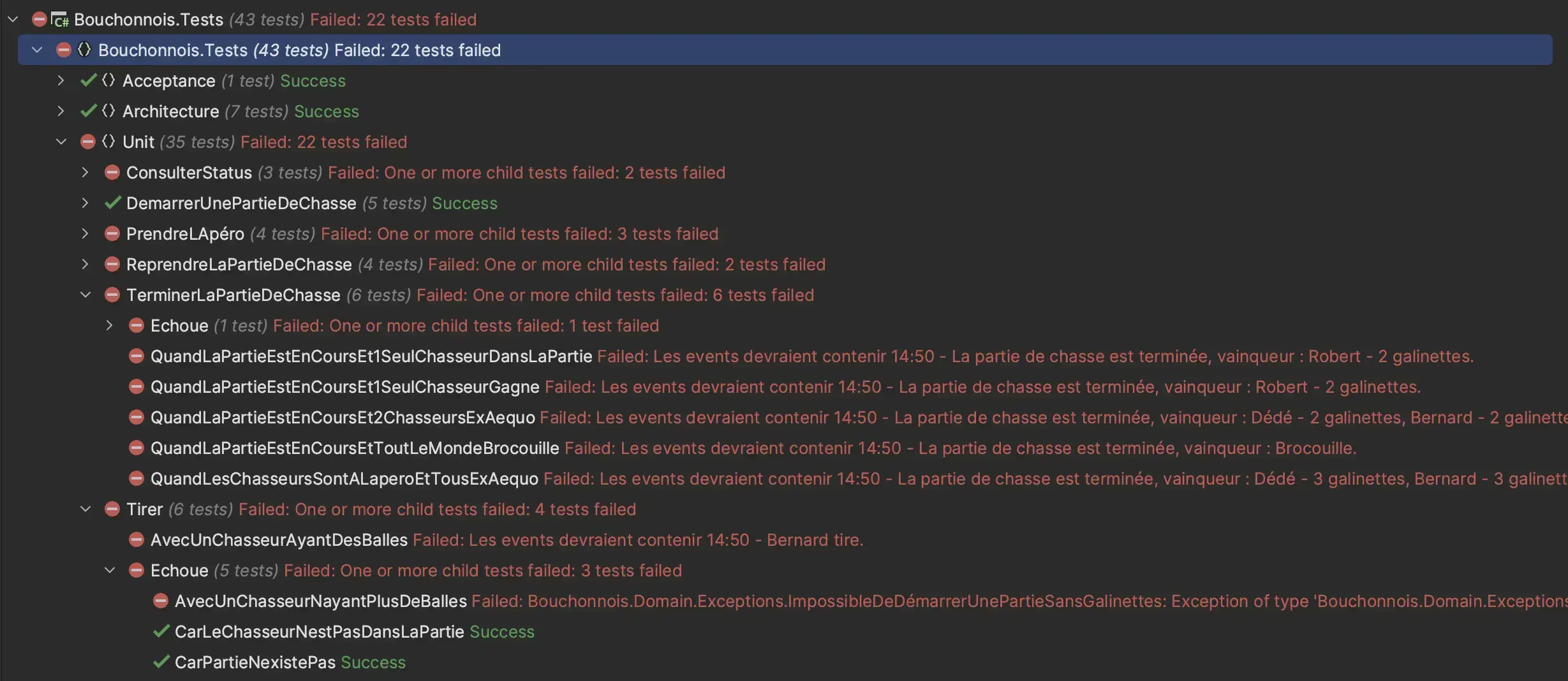Click the red failed icon for AvecUnChasseurAyantDesBalles
1568x681 pixels.
coord(137,539)
